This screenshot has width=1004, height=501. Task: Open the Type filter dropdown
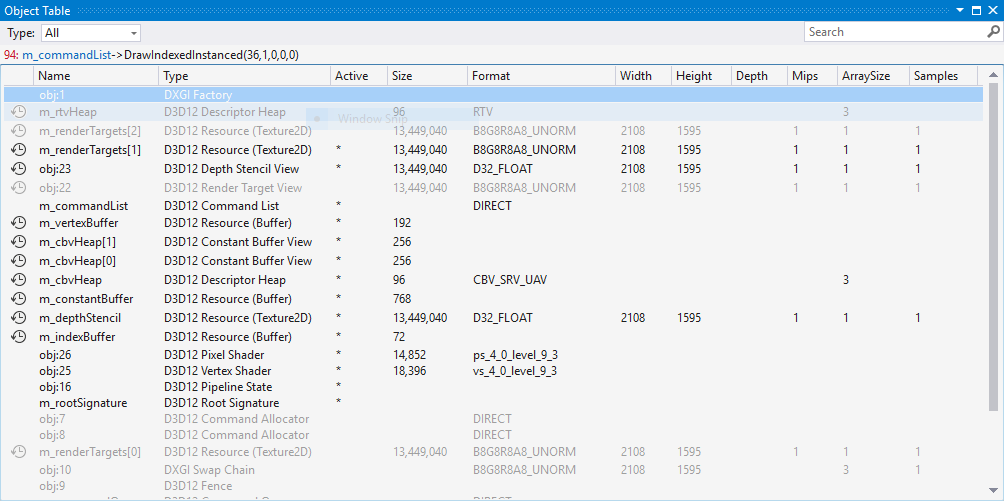coord(91,33)
